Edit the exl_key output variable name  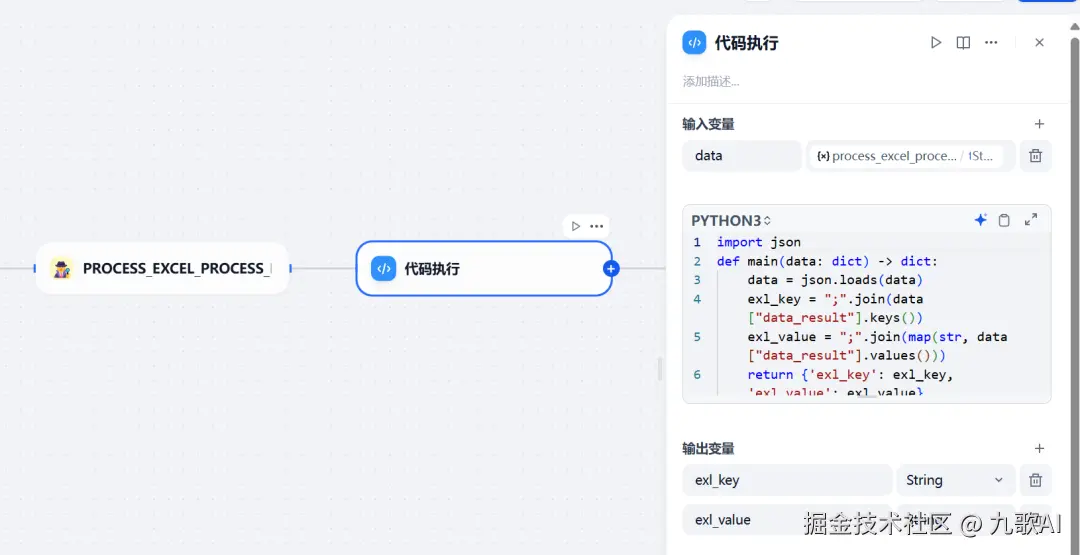[787, 480]
